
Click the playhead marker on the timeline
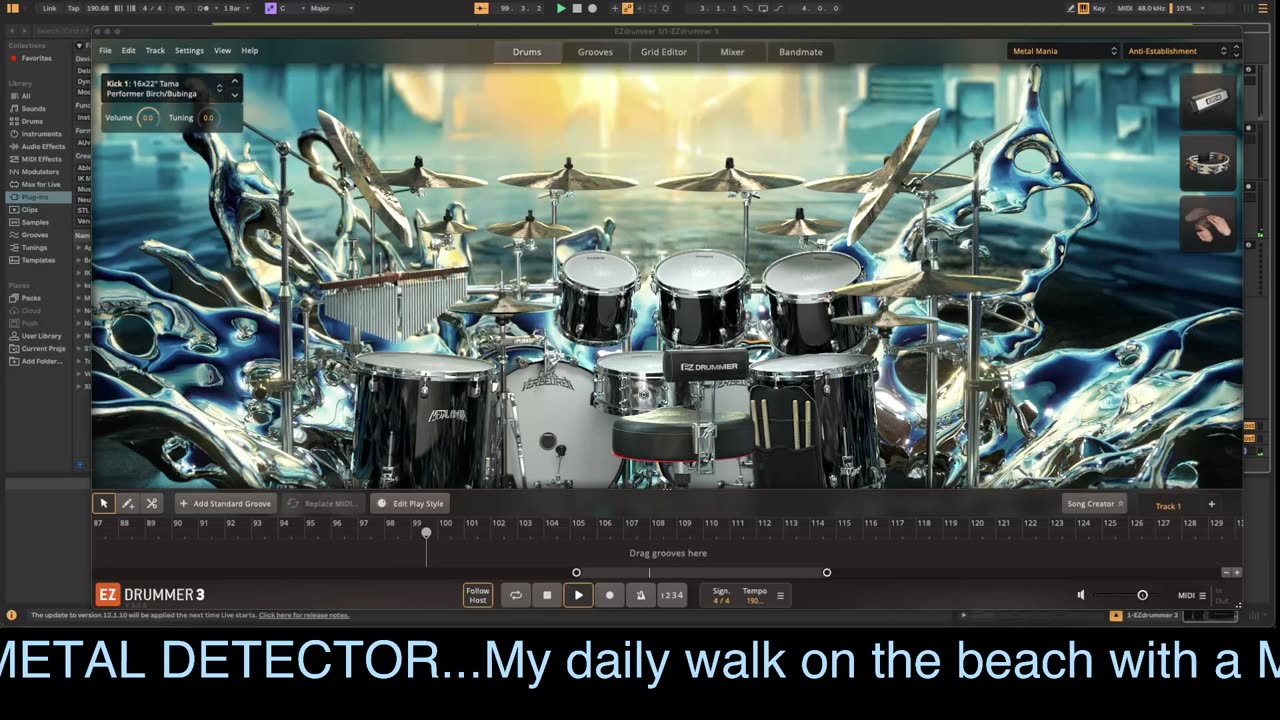(x=426, y=533)
